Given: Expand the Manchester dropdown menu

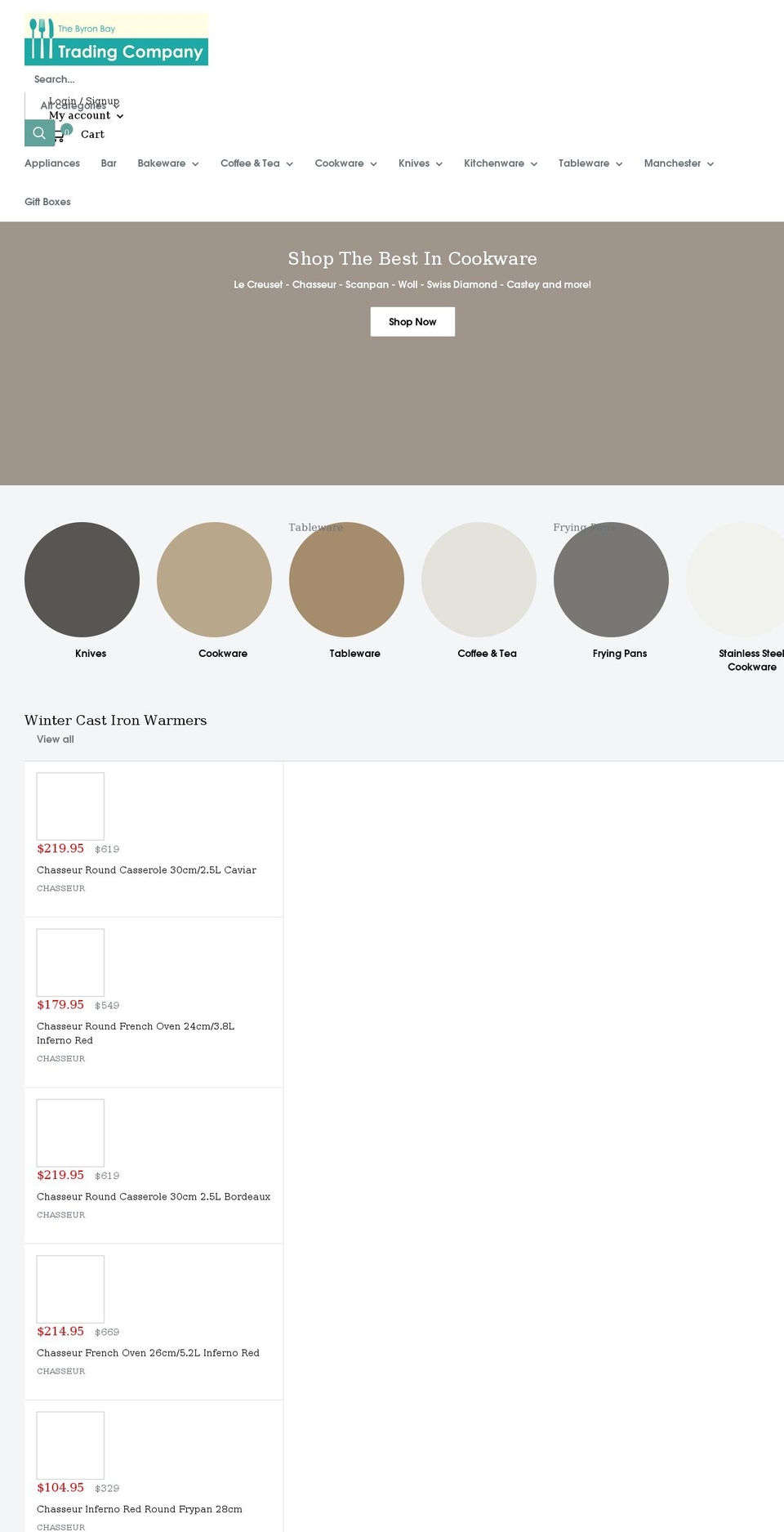Looking at the screenshot, I should [x=679, y=163].
